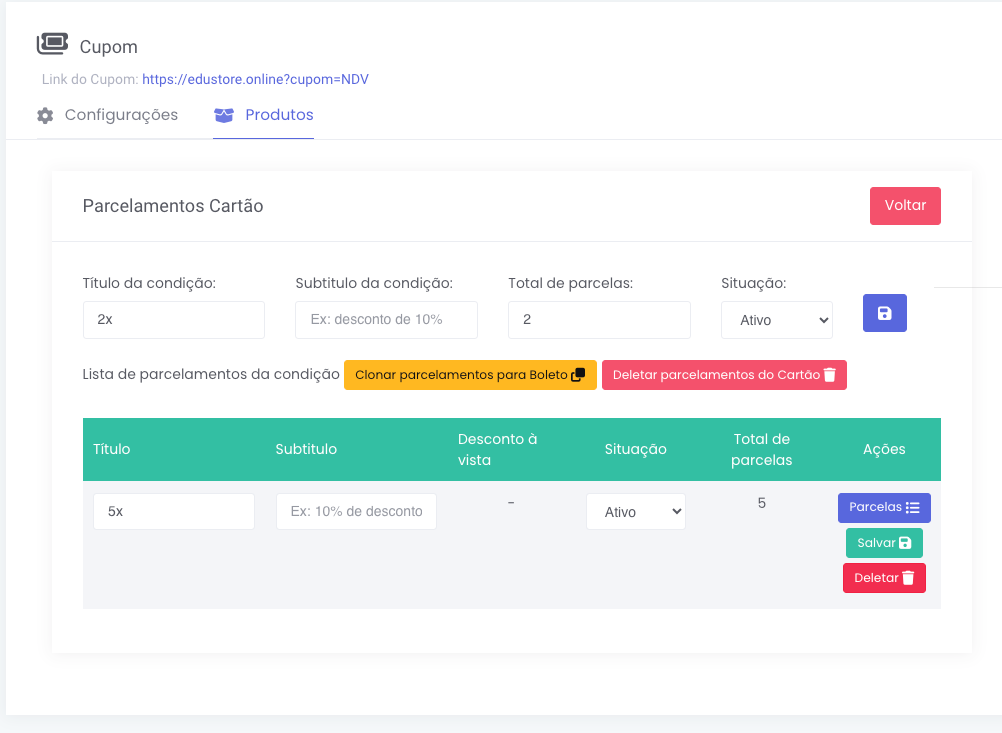Save the 5x row with Salvar
The image size is (1002, 733).
(x=884, y=543)
